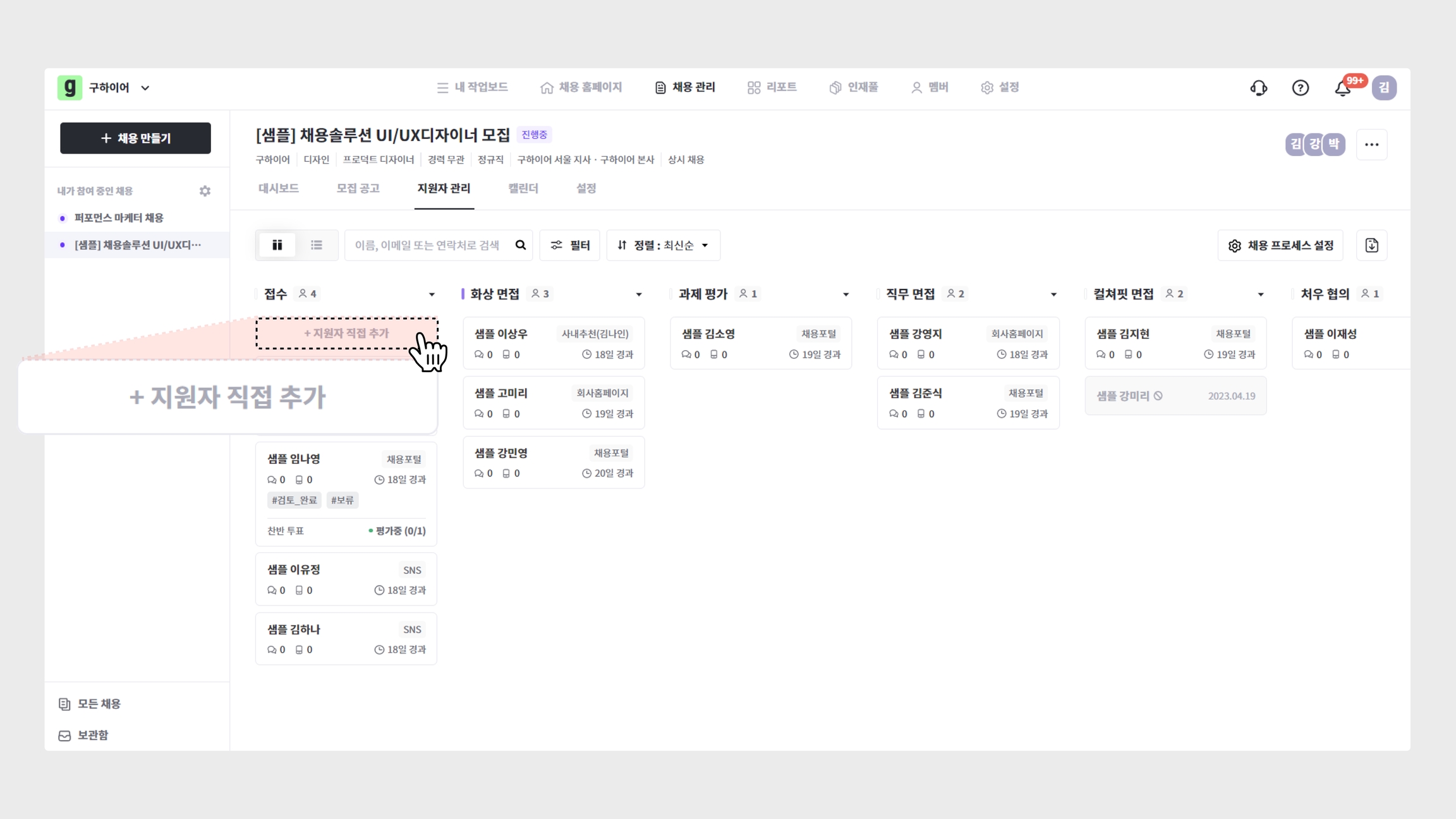Click the #검토_완료 tag
The image size is (1456, 819).
(x=294, y=500)
